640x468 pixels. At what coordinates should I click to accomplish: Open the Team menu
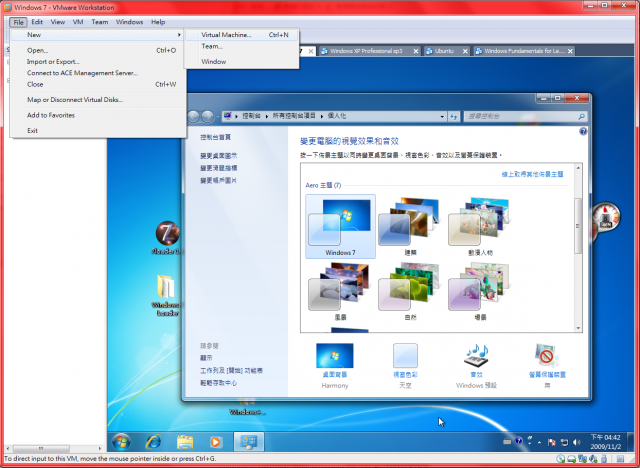click(x=100, y=22)
